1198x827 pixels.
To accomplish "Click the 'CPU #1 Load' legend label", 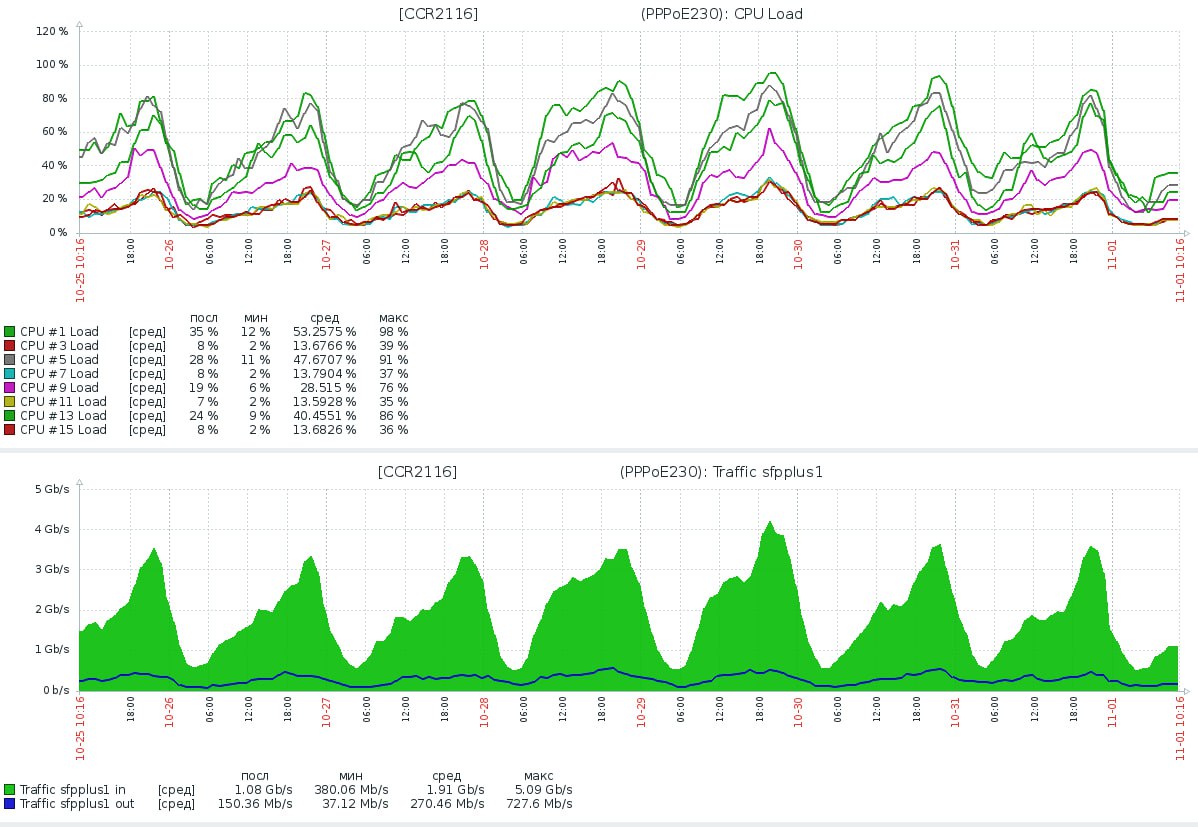I will [60, 332].
